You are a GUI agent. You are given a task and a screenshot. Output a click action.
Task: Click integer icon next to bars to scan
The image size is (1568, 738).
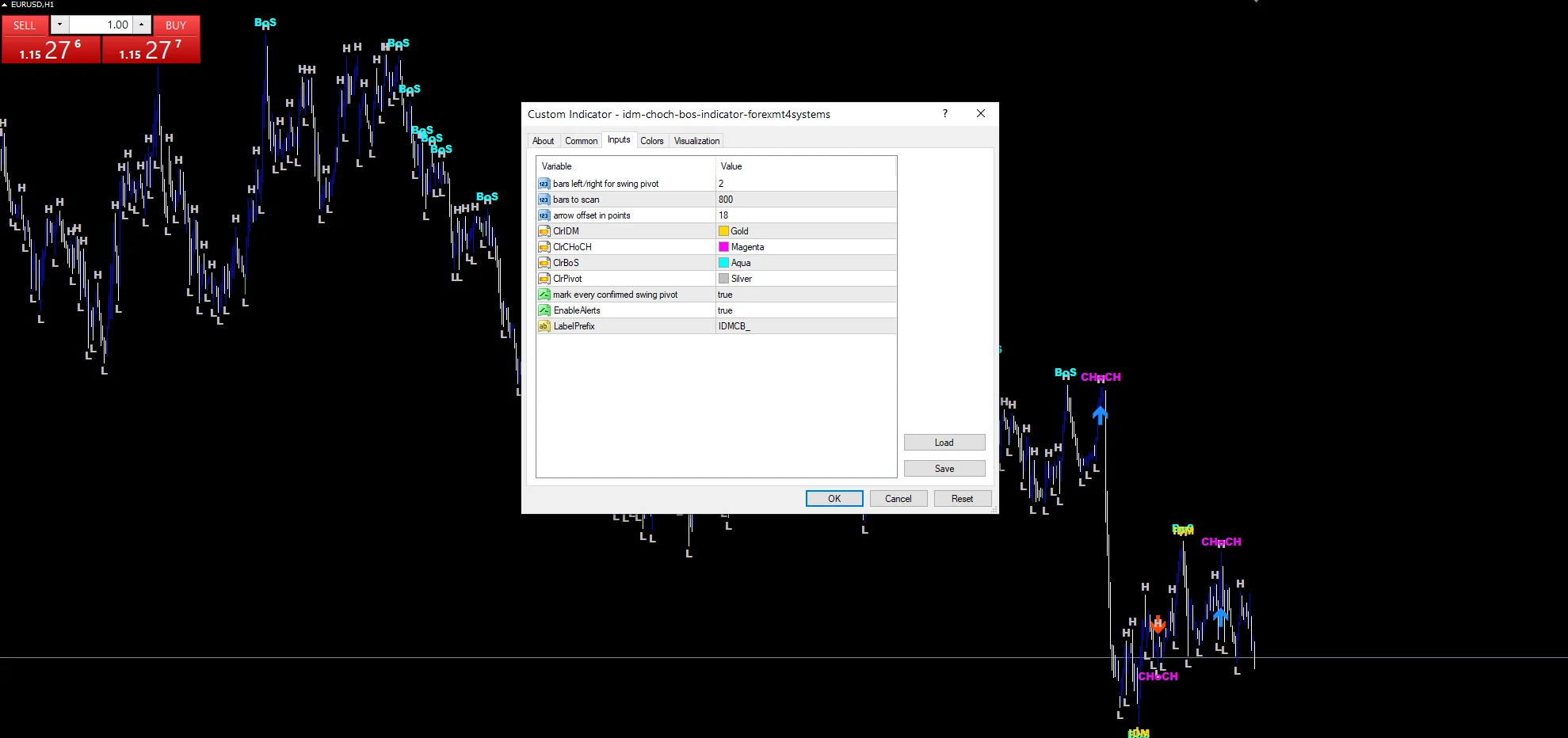click(x=544, y=200)
